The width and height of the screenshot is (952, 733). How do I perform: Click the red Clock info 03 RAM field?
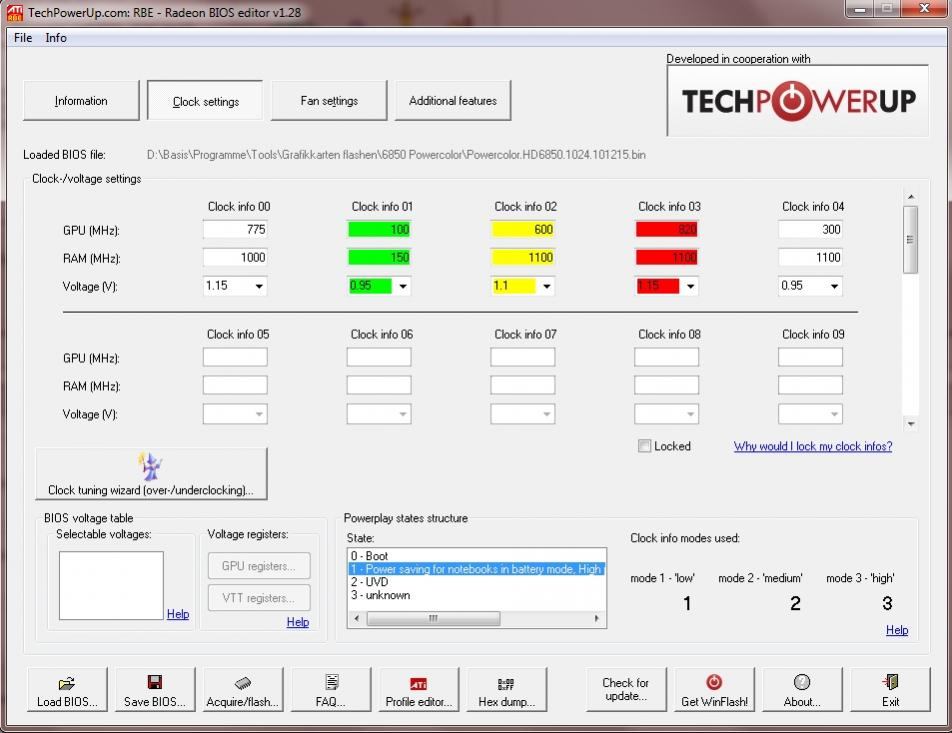(667, 257)
